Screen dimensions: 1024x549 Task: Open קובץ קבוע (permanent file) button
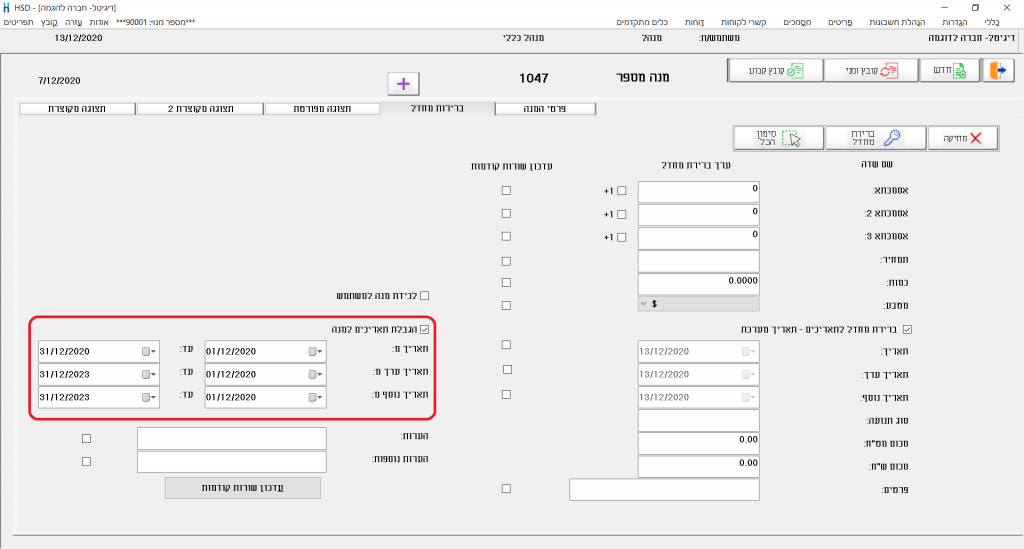coord(775,71)
